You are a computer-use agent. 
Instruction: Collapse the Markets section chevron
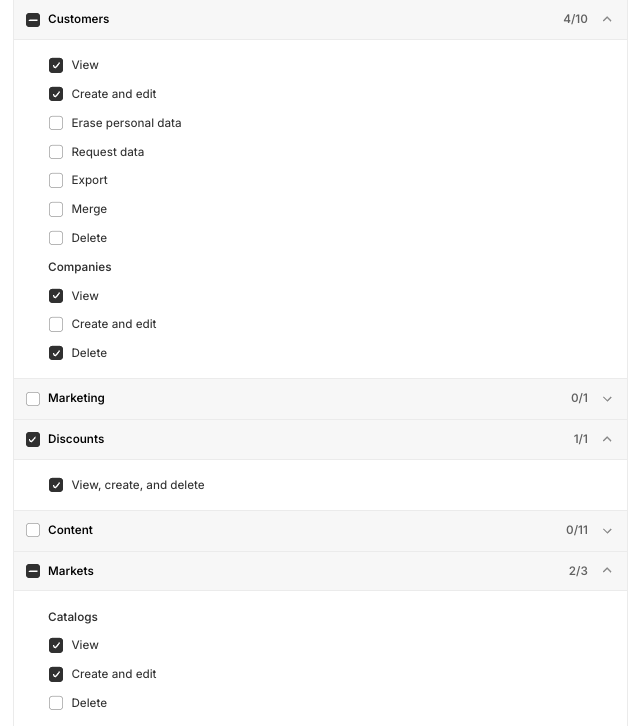point(607,571)
